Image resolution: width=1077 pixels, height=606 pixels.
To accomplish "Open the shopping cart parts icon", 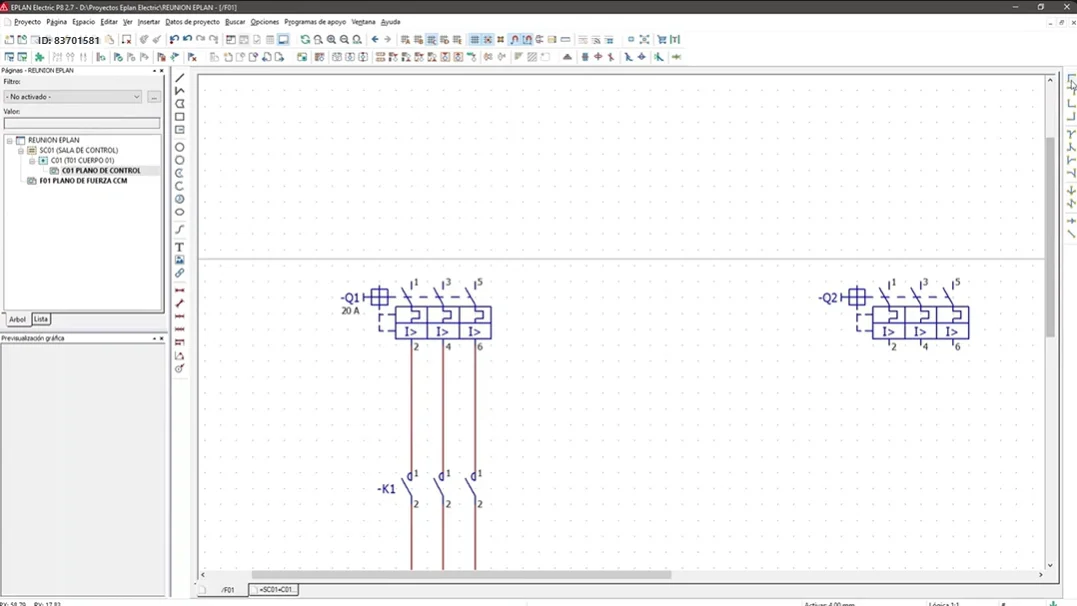I will pos(662,40).
